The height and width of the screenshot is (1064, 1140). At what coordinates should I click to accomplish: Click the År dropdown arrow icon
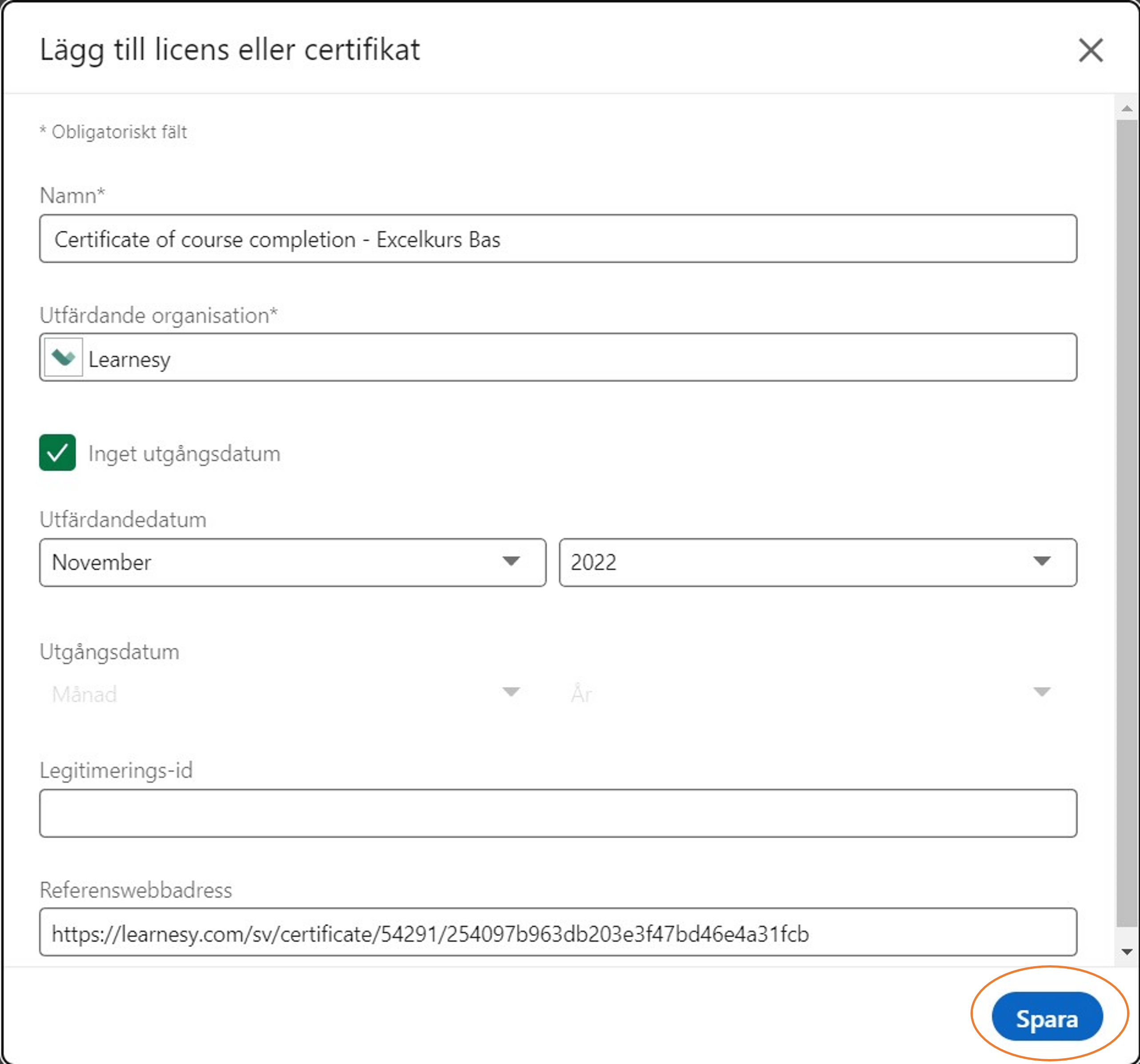(1042, 692)
